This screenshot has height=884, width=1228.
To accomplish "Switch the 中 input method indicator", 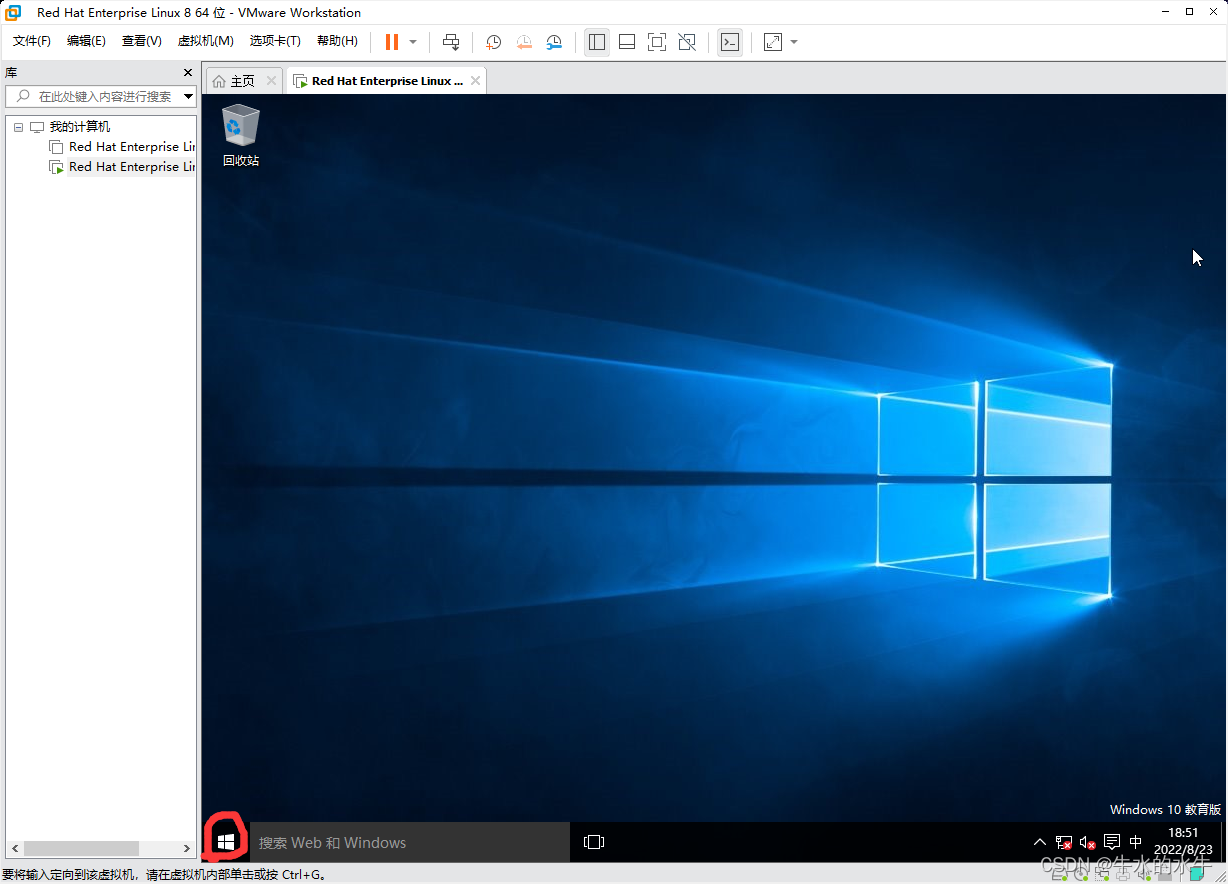I will [x=1135, y=842].
